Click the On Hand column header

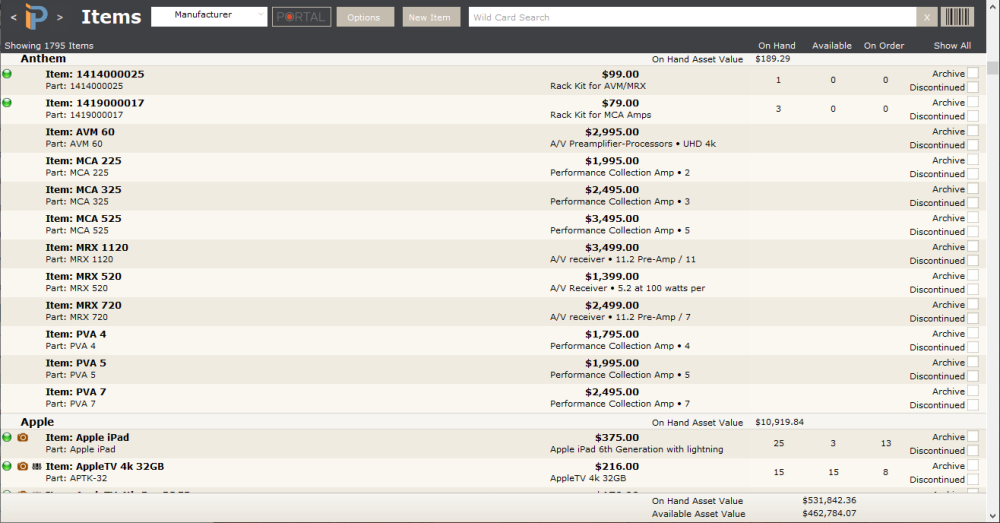pyautogui.click(x=776, y=46)
